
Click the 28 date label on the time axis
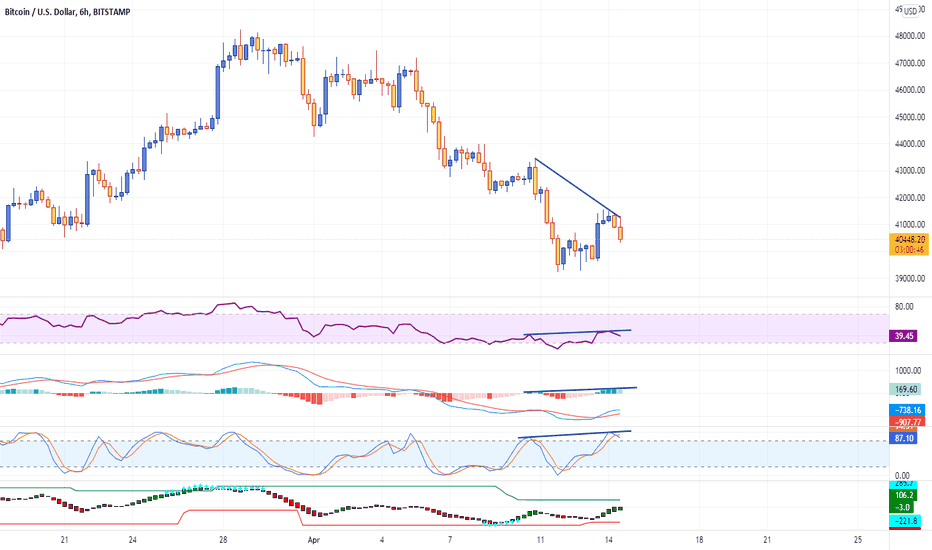pyautogui.click(x=223, y=540)
